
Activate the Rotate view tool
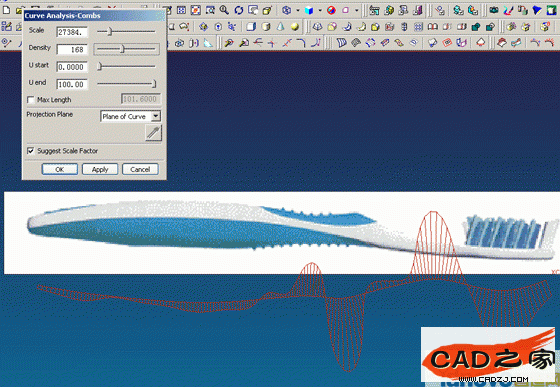(x=239, y=10)
